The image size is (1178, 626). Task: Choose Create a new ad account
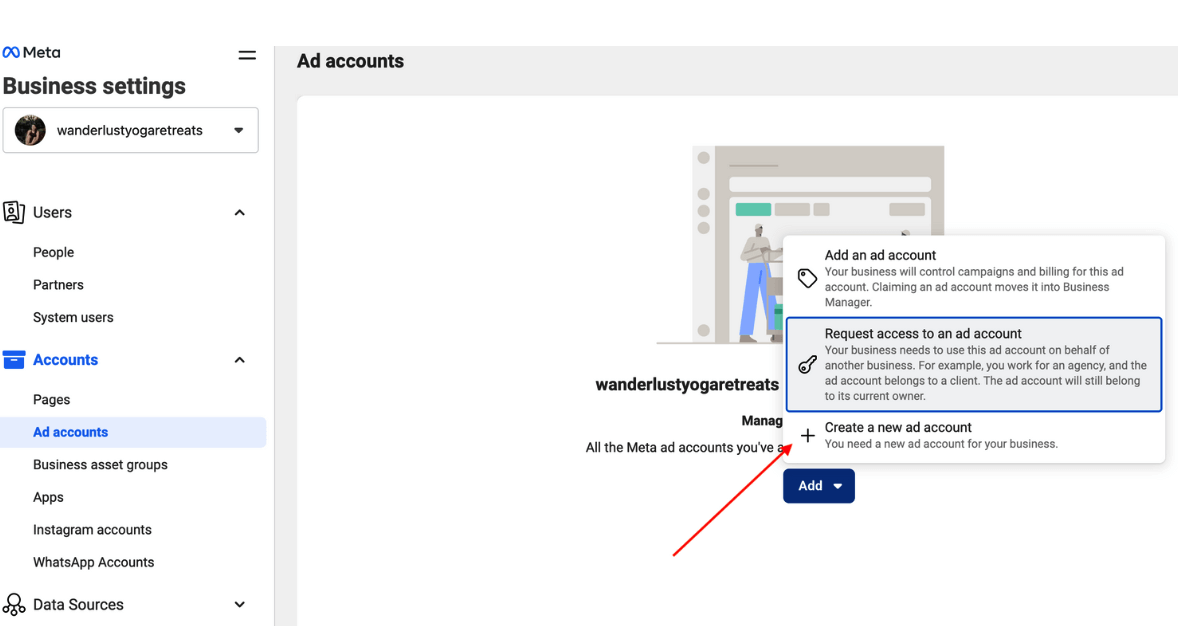974,435
